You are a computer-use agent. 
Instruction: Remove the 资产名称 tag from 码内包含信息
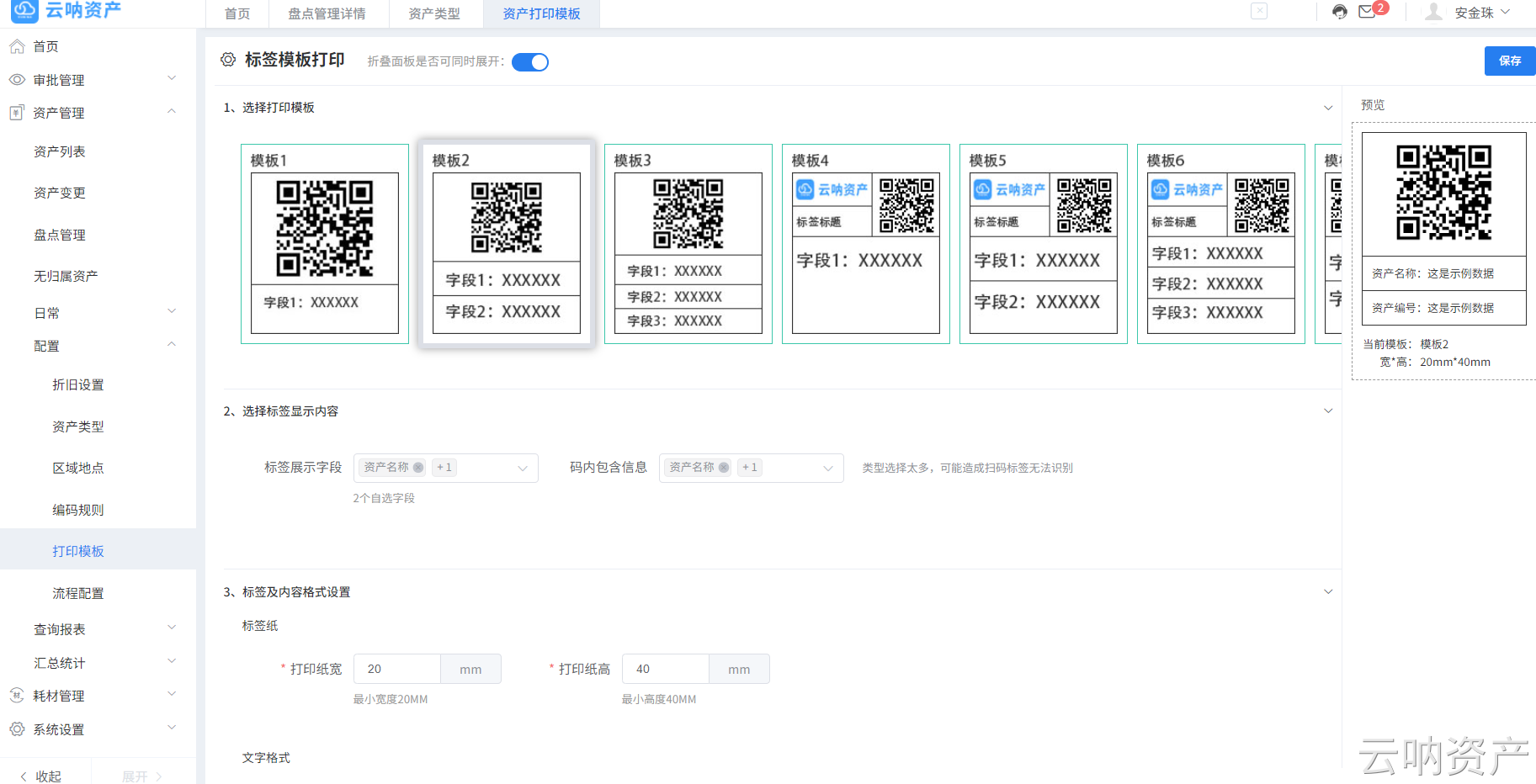point(724,467)
